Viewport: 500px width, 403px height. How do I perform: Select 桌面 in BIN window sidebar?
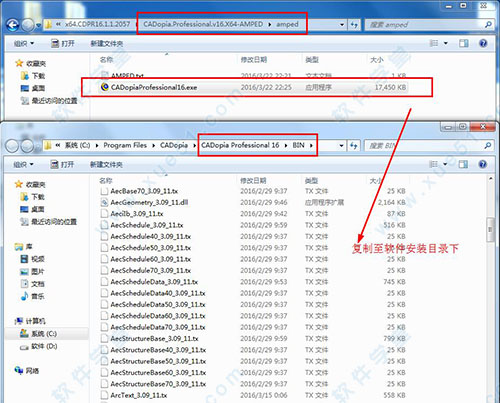(x=32, y=209)
